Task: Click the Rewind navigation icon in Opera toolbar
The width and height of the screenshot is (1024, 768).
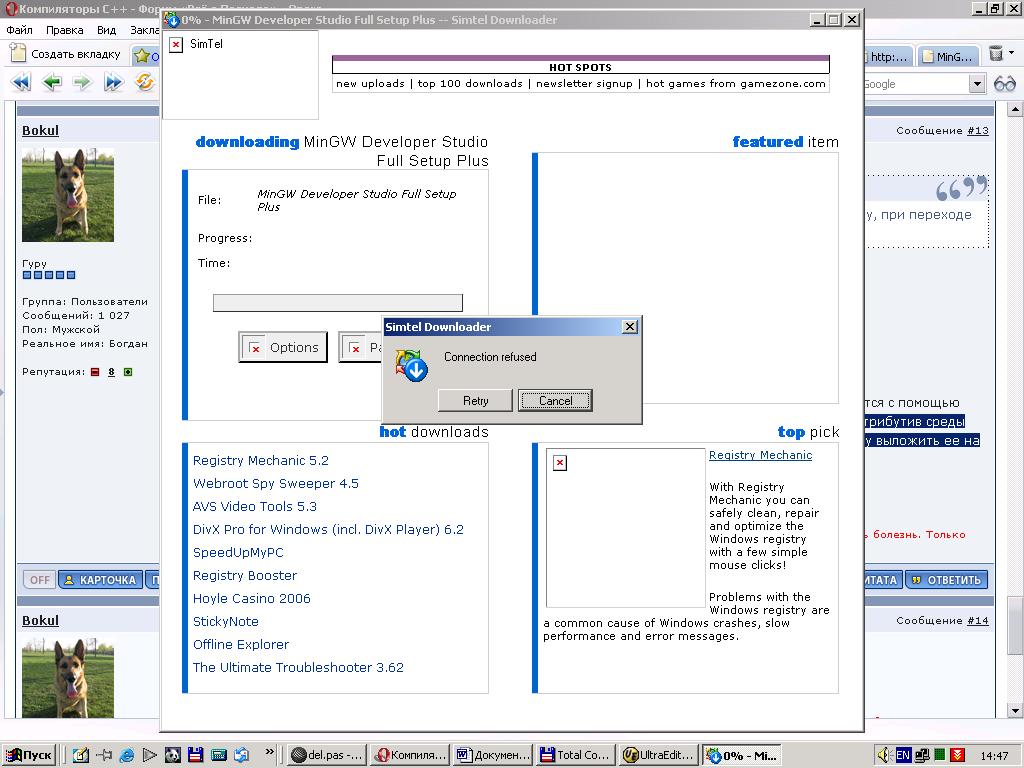Action: 20,83
